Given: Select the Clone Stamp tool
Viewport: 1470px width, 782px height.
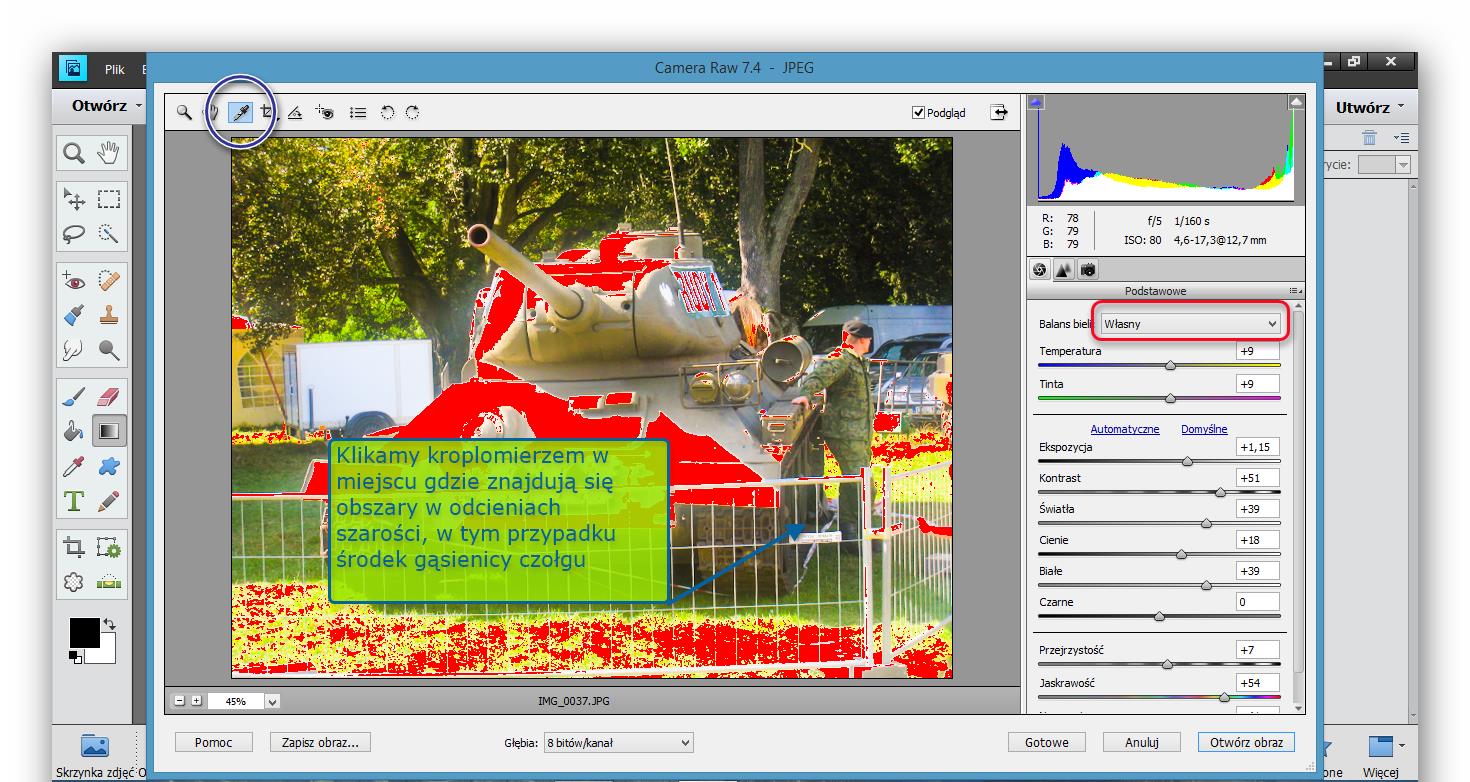Looking at the screenshot, I should point(108,316).
